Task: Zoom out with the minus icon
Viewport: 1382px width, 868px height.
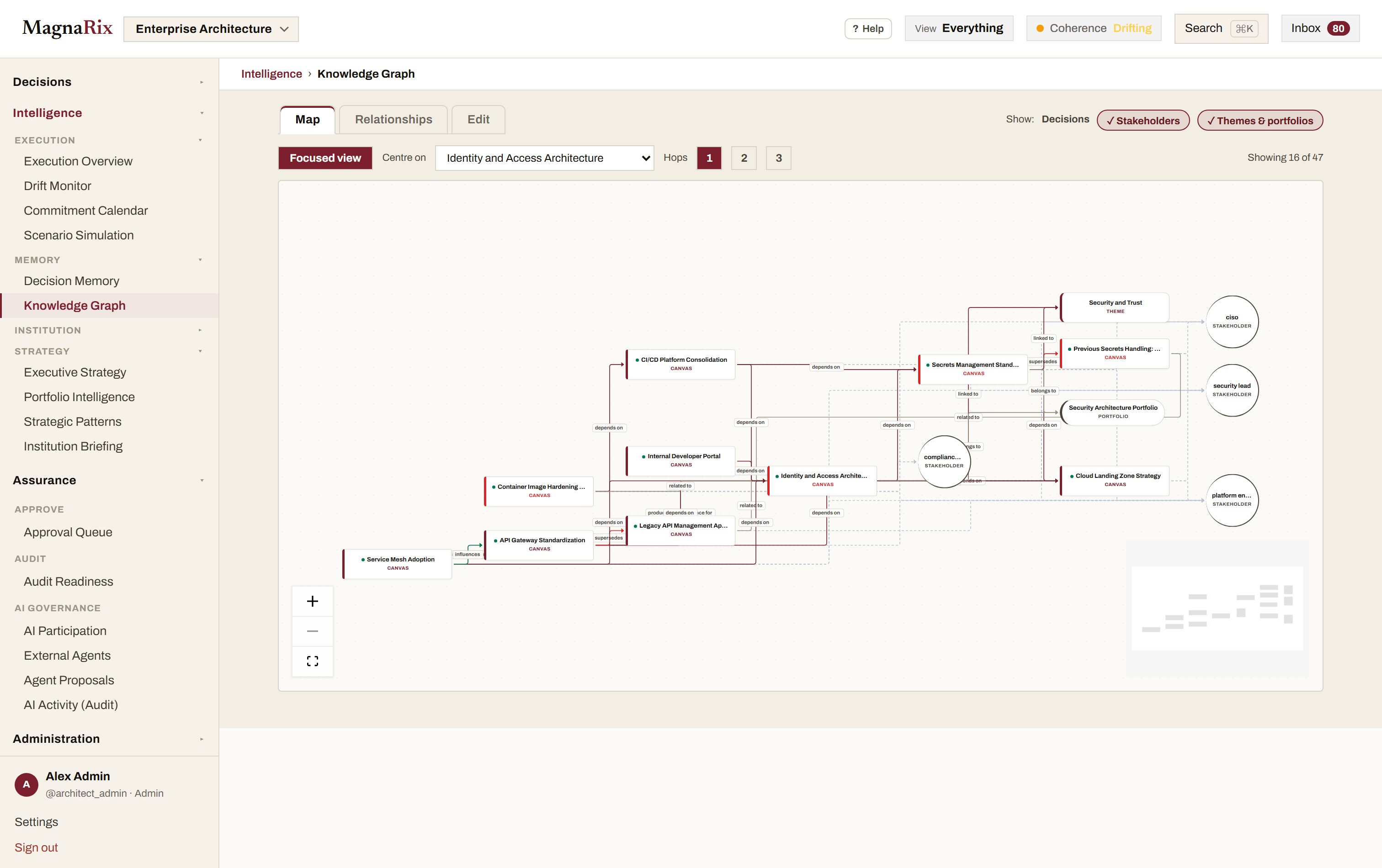Action: [312, 631]
